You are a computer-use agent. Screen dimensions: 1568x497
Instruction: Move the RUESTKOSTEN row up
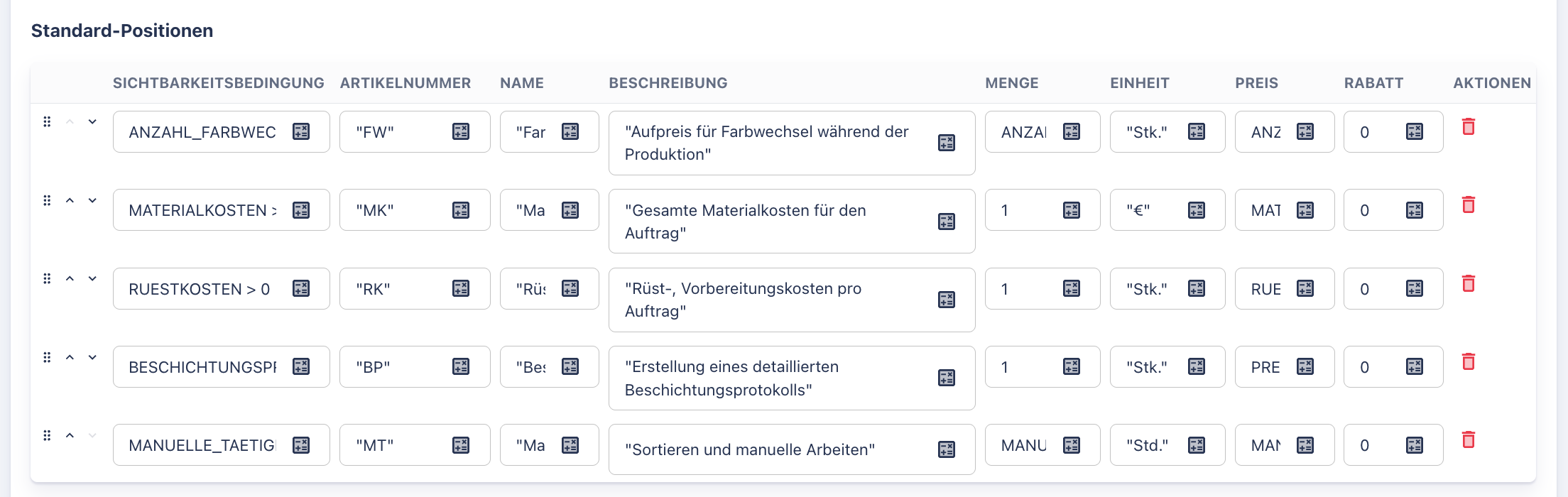(x=70, y=279)
